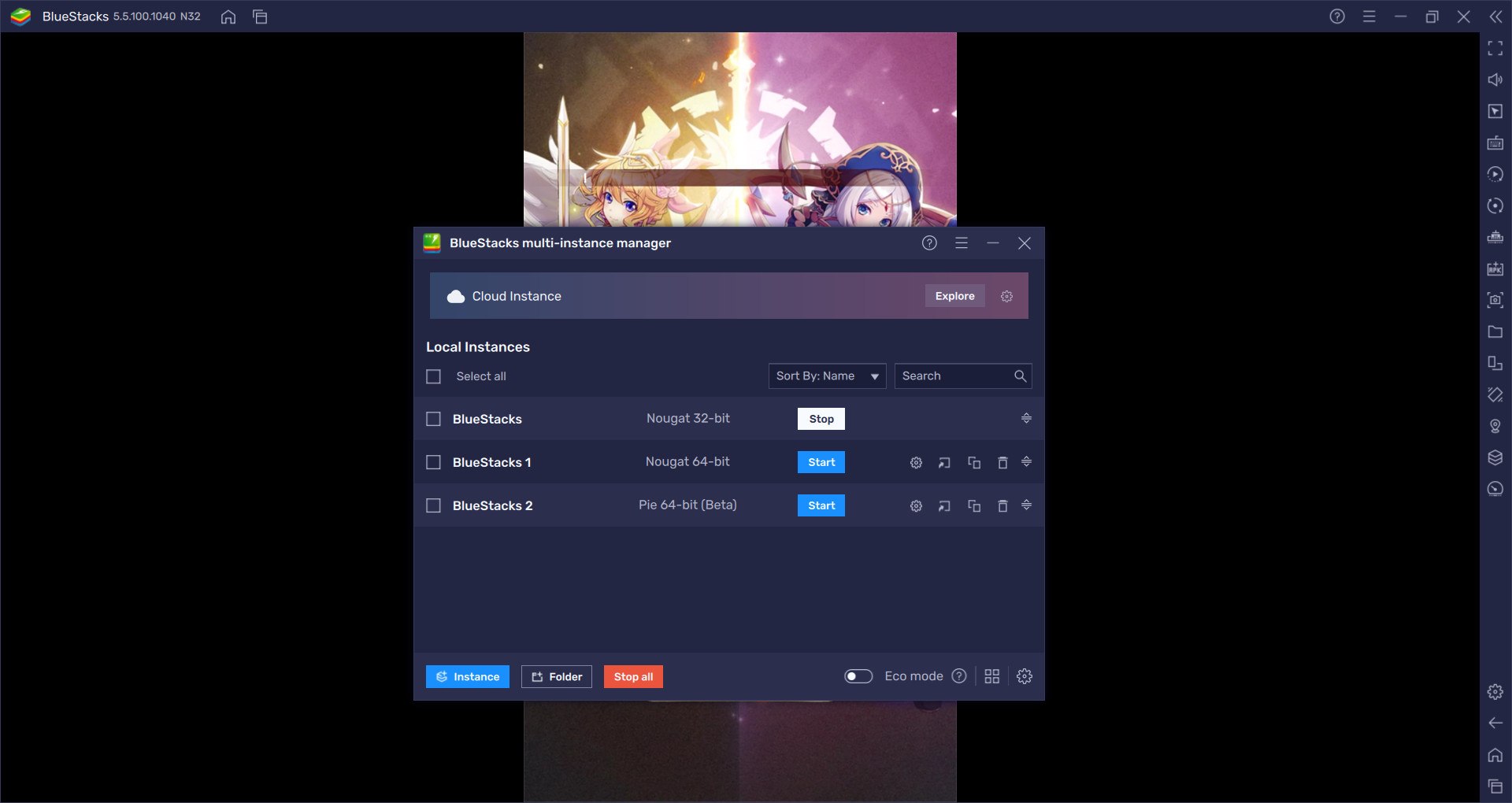Open the hamburger menu in BlueStacks title bar

[x=1369, y=17]
